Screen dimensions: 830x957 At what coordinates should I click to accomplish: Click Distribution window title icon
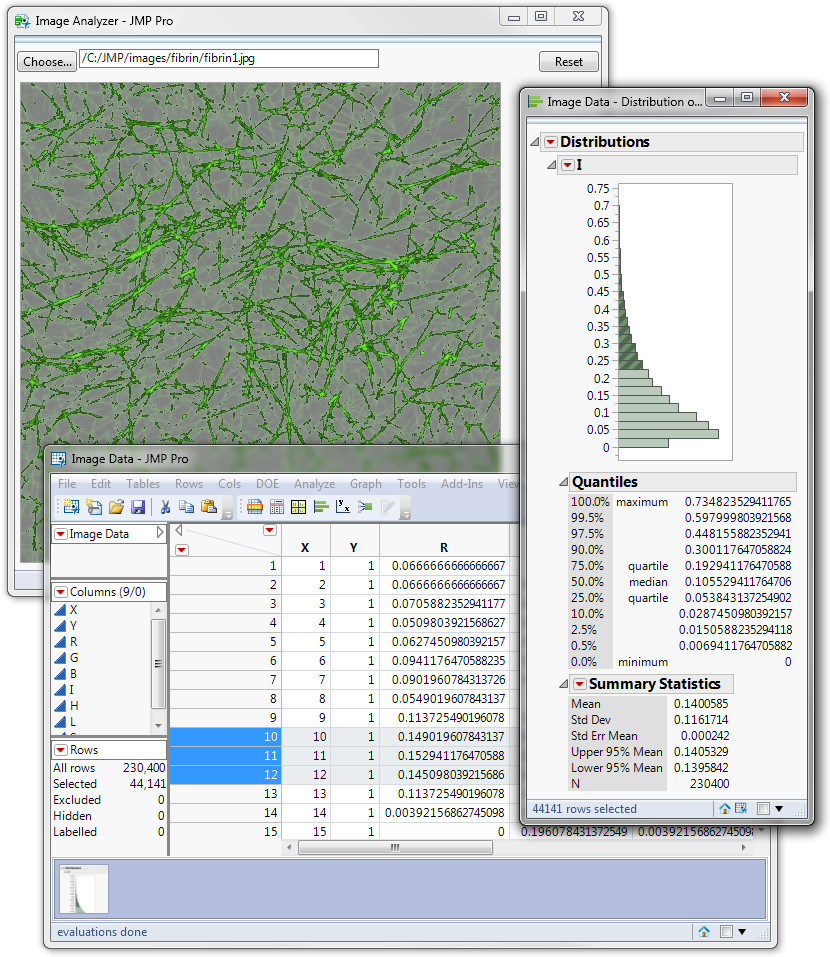click(535, 102)
